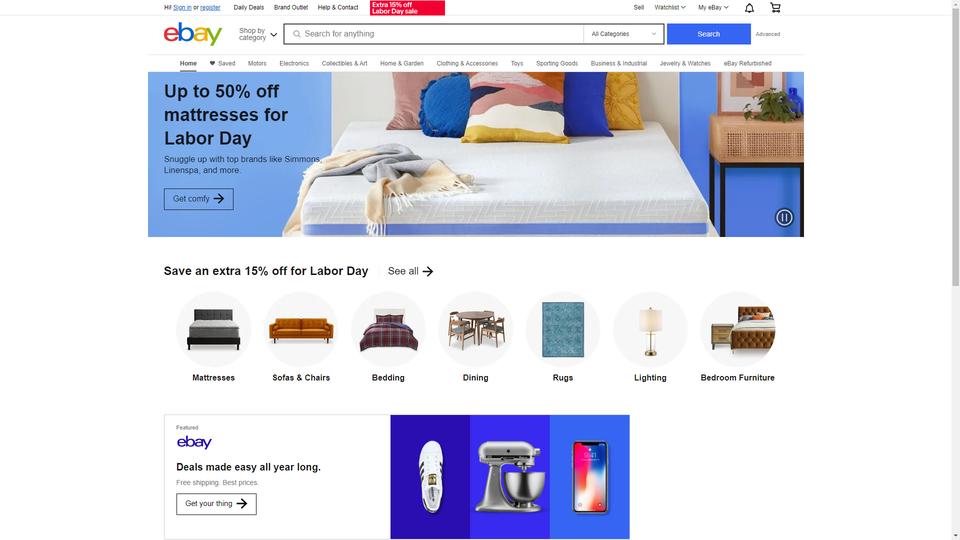Open the All Categories dropdown
960x540 pixels.
pos(623,34)
